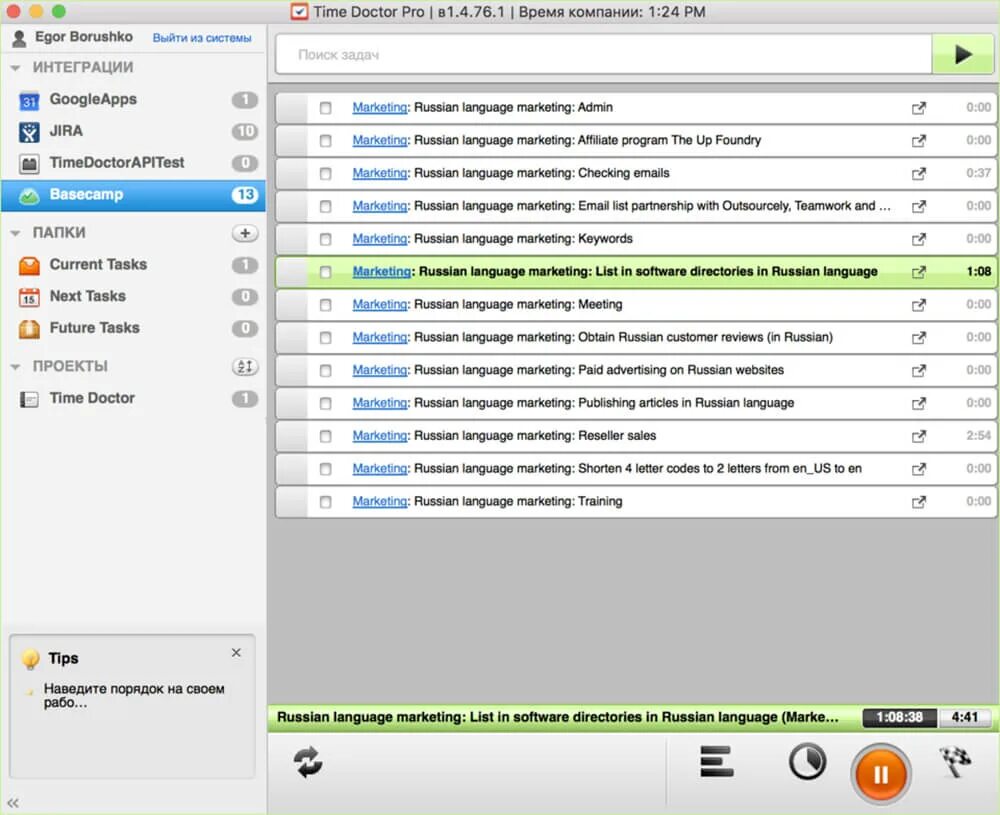Screen dimensions: 1000x815
Task: Check the Meeting task checkbox
Action: point(325,305)
